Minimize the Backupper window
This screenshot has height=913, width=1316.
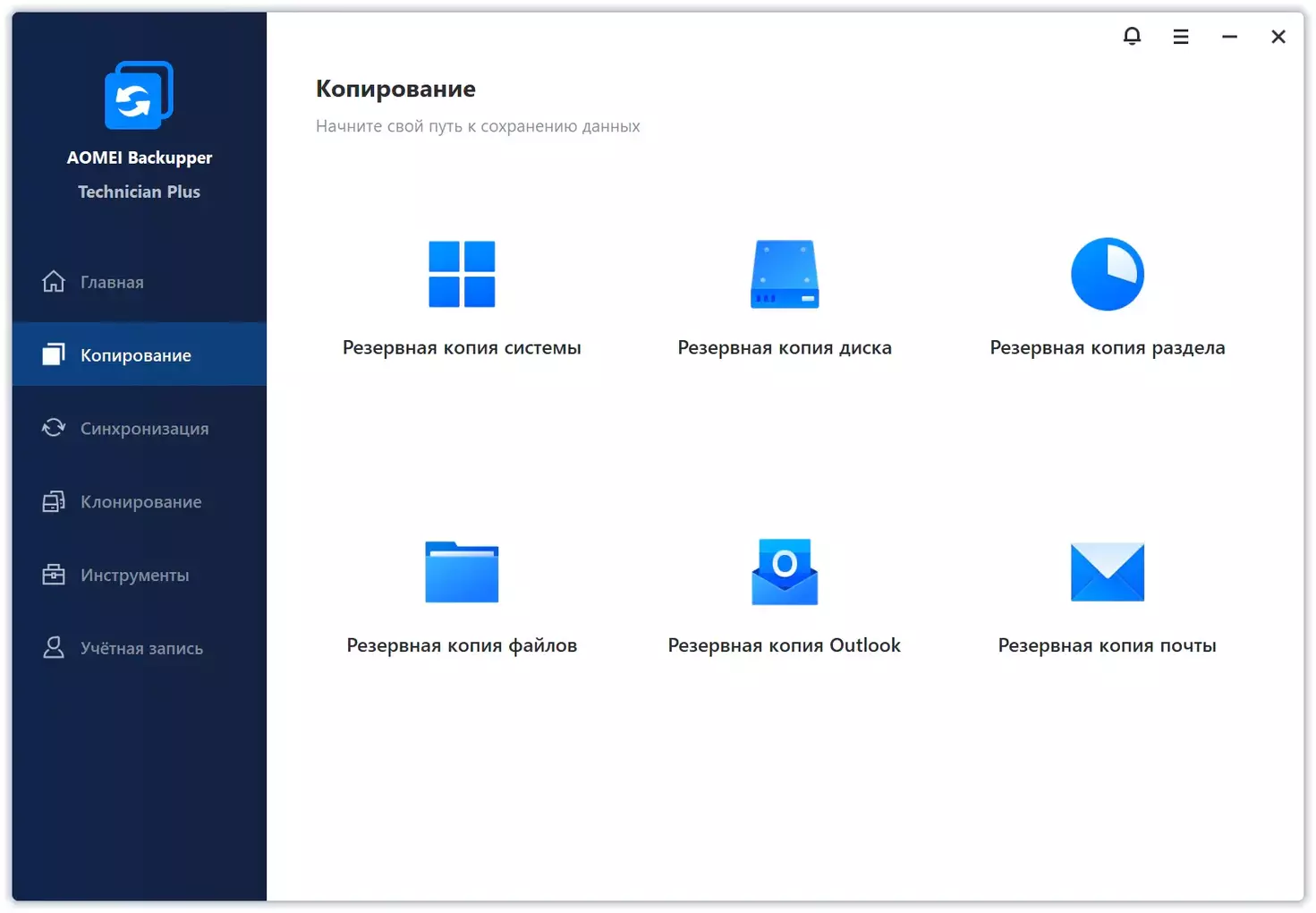[1230, 36]
